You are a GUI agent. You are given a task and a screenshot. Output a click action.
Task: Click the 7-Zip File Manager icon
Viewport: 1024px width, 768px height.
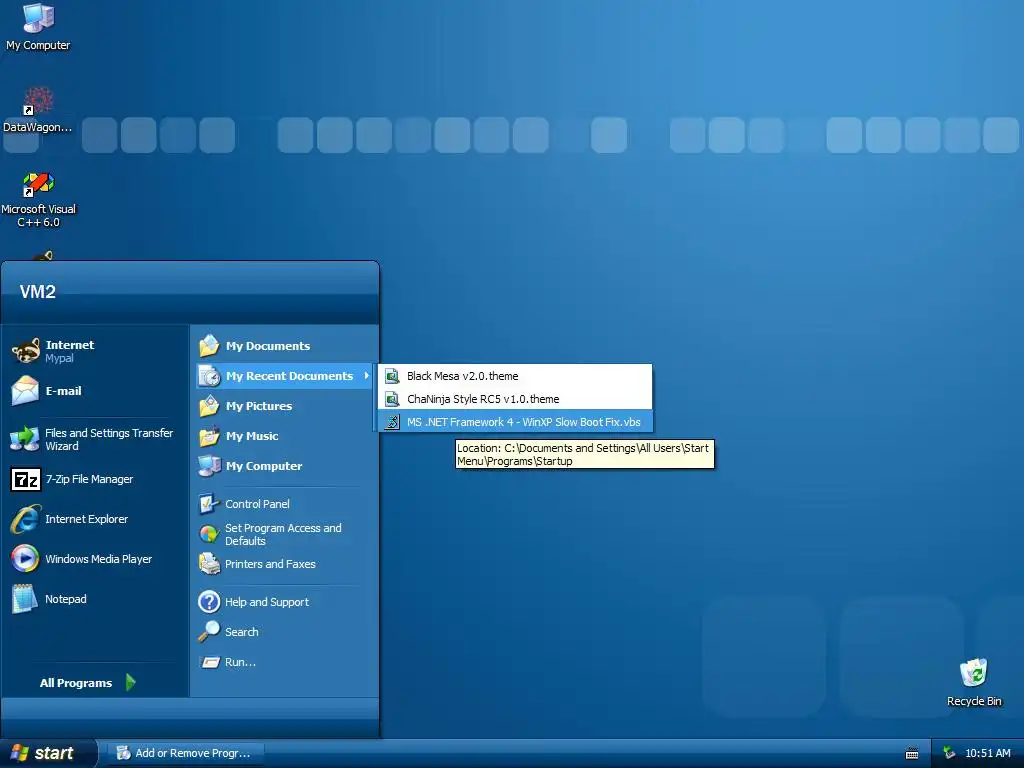pyautogui.click(x=25, y=479)
